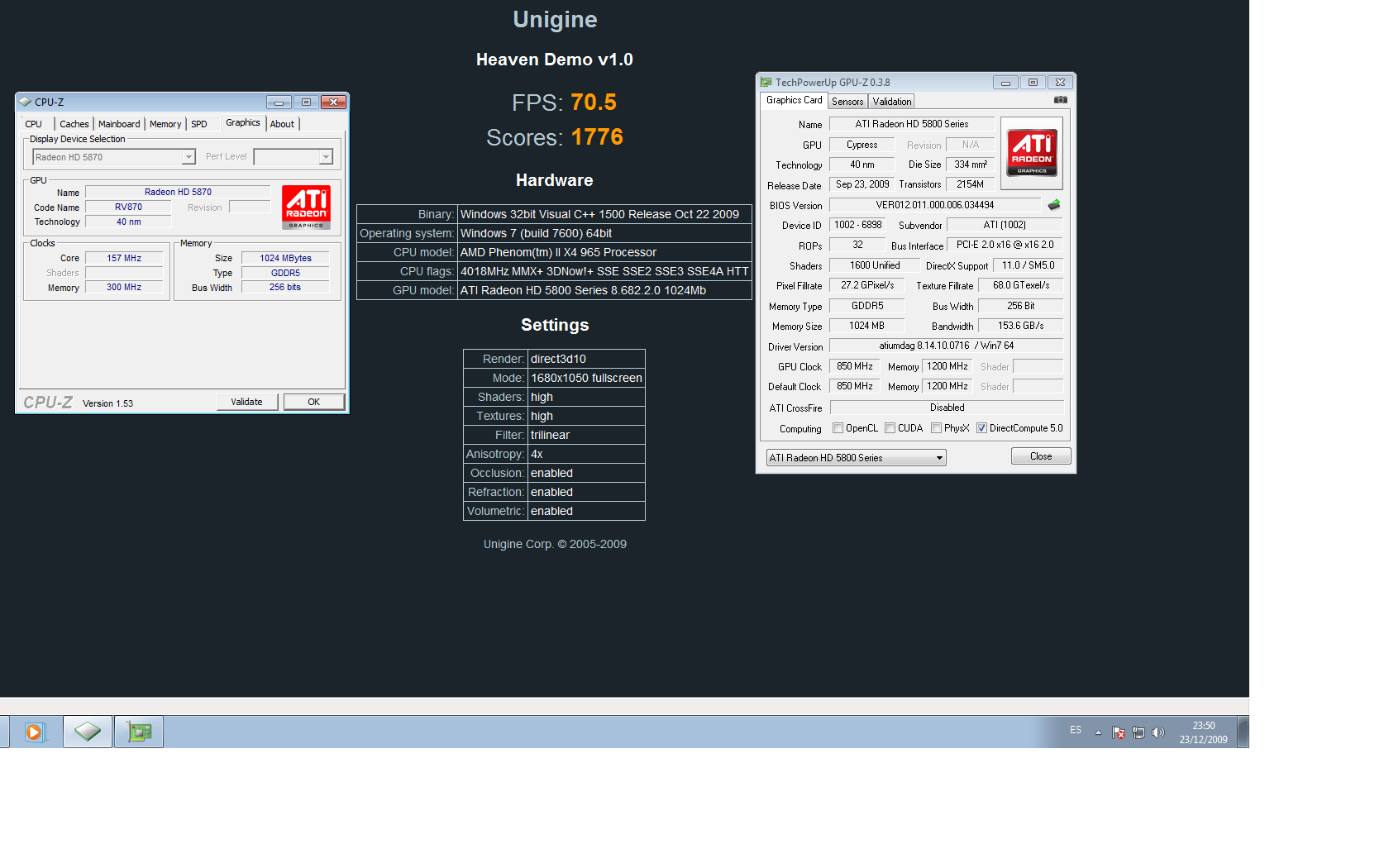Show hidden tray icons arrow
Image resolution: width=1389 pixels, height=868 pixels.
pos(1098,732)
